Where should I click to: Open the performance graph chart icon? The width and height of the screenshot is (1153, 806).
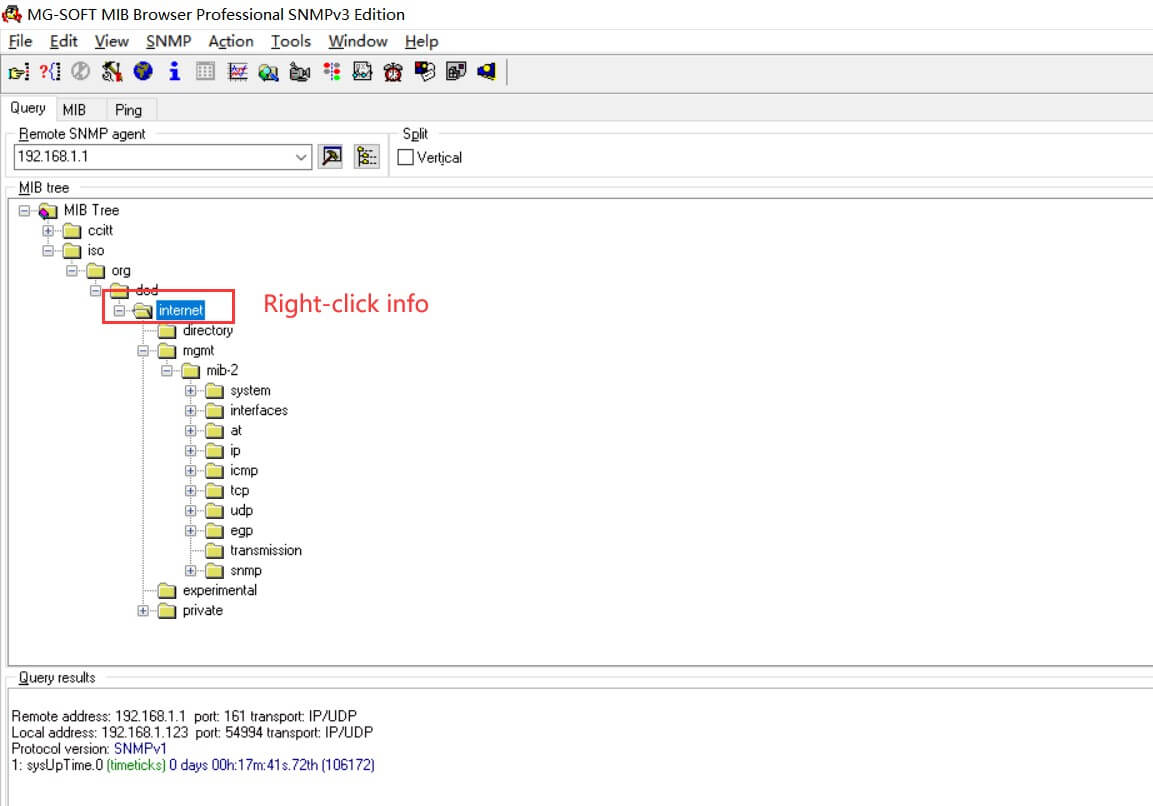point(238,72)
